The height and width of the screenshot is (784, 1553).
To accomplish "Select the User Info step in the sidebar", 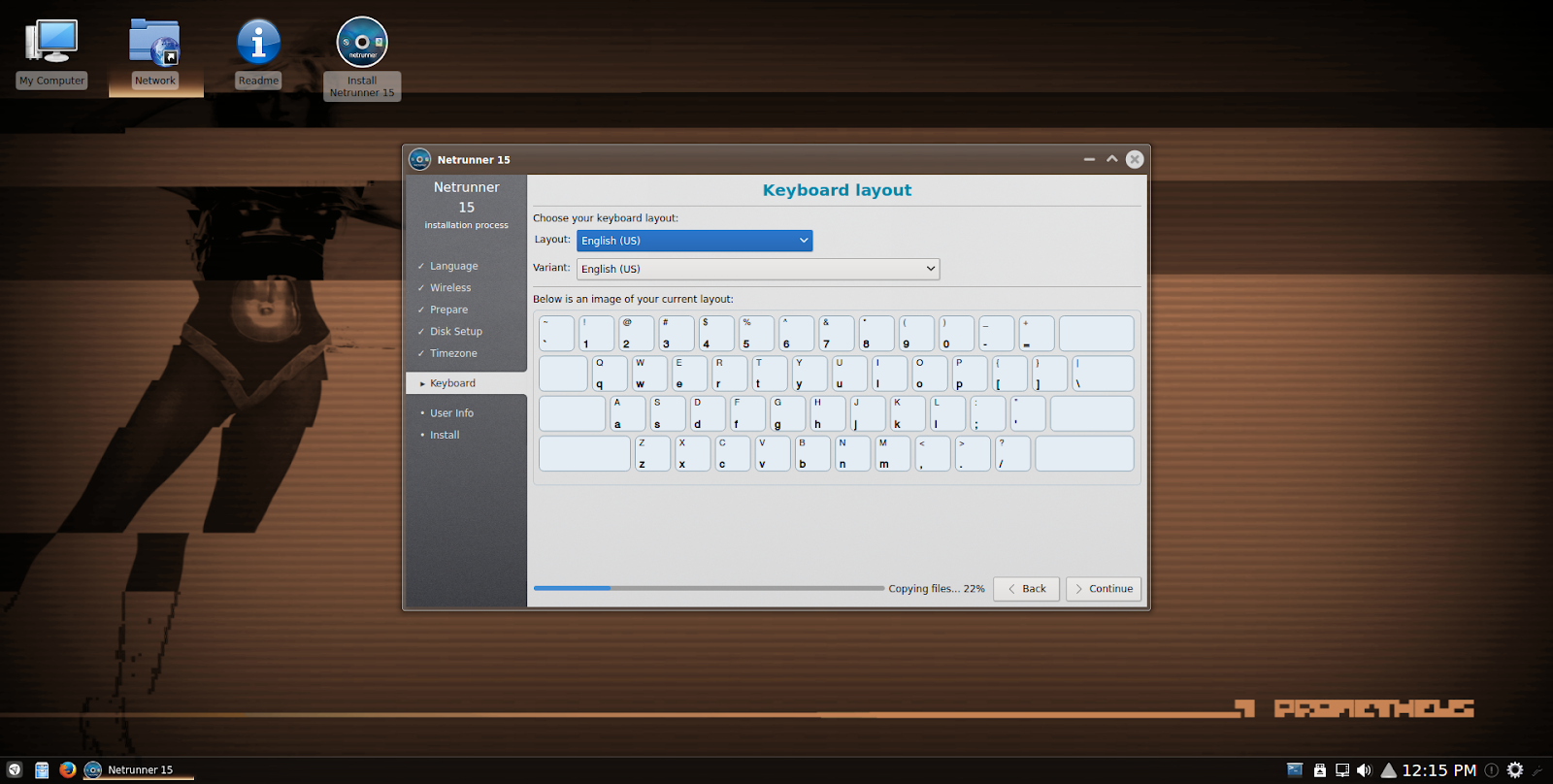I will click(x=451, y=413).
